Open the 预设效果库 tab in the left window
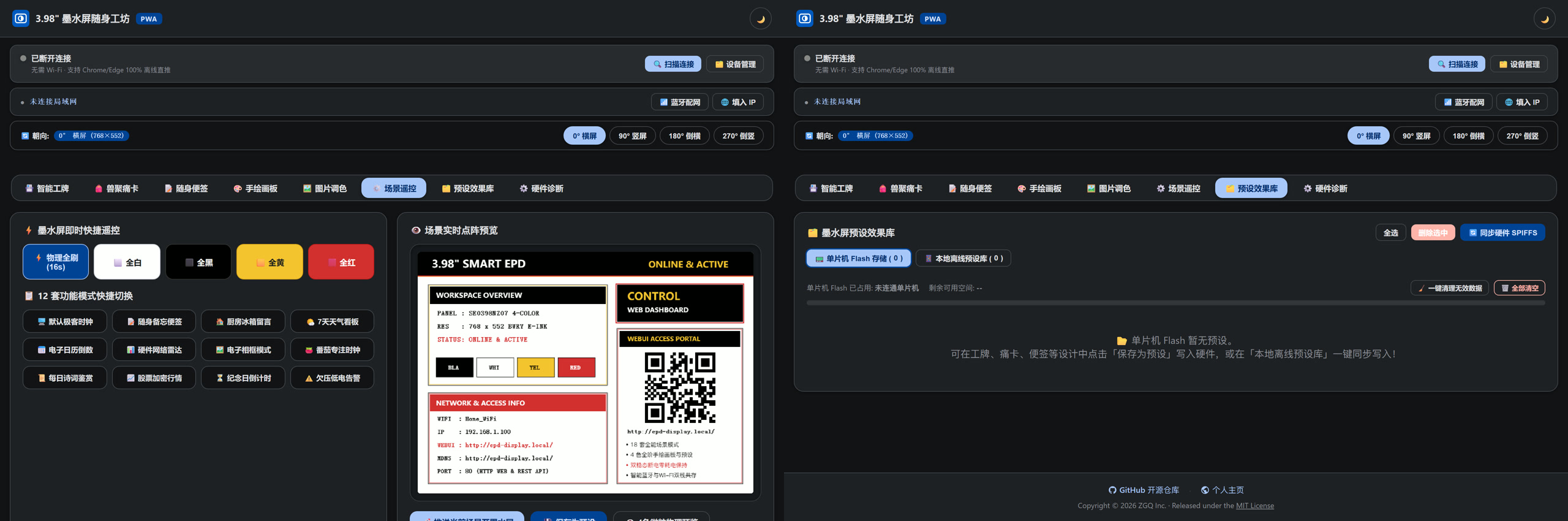The image size is (1568, 521). tap(468, 188)
